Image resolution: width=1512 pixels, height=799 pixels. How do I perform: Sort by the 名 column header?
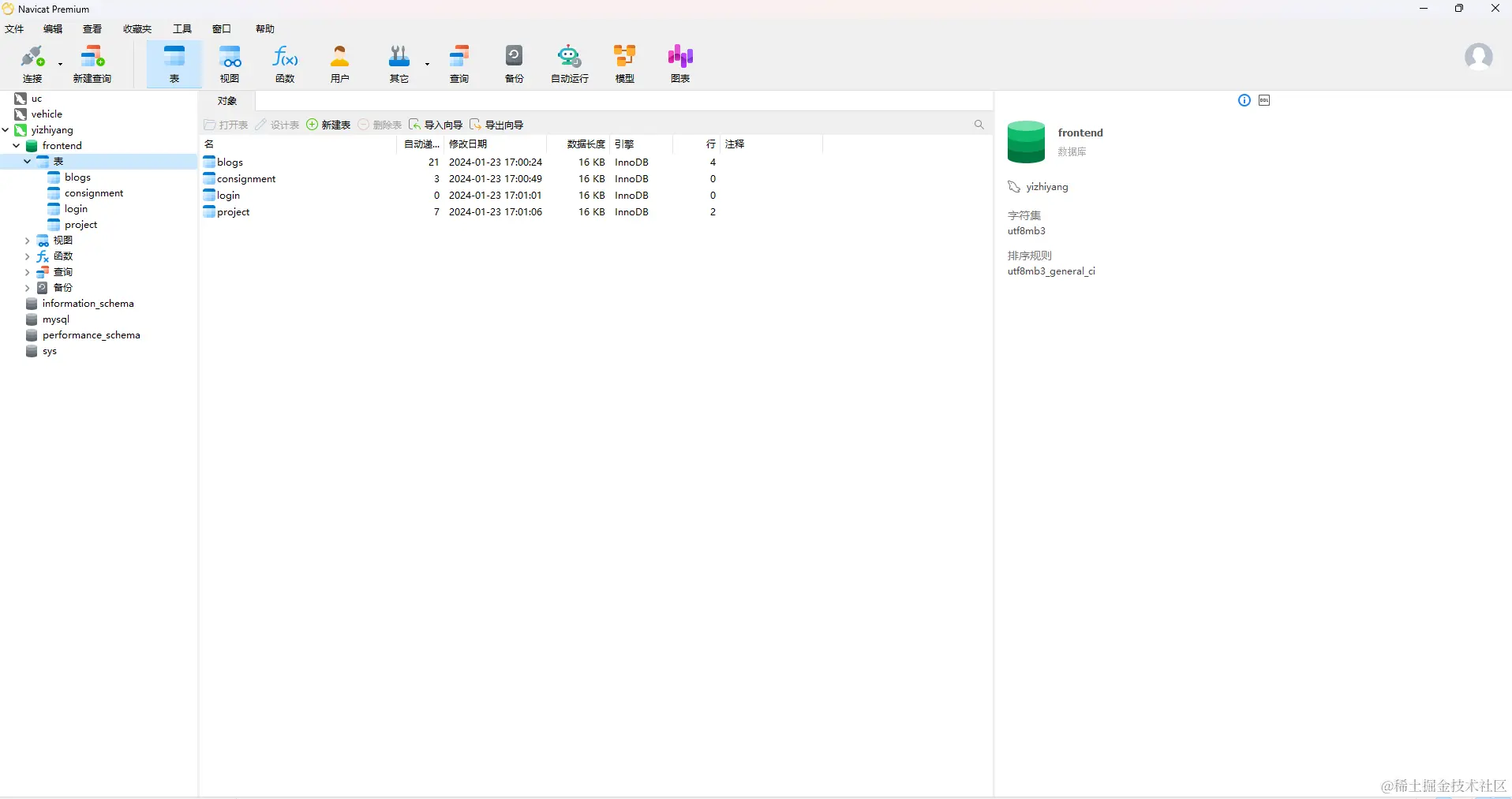(298, 144)
